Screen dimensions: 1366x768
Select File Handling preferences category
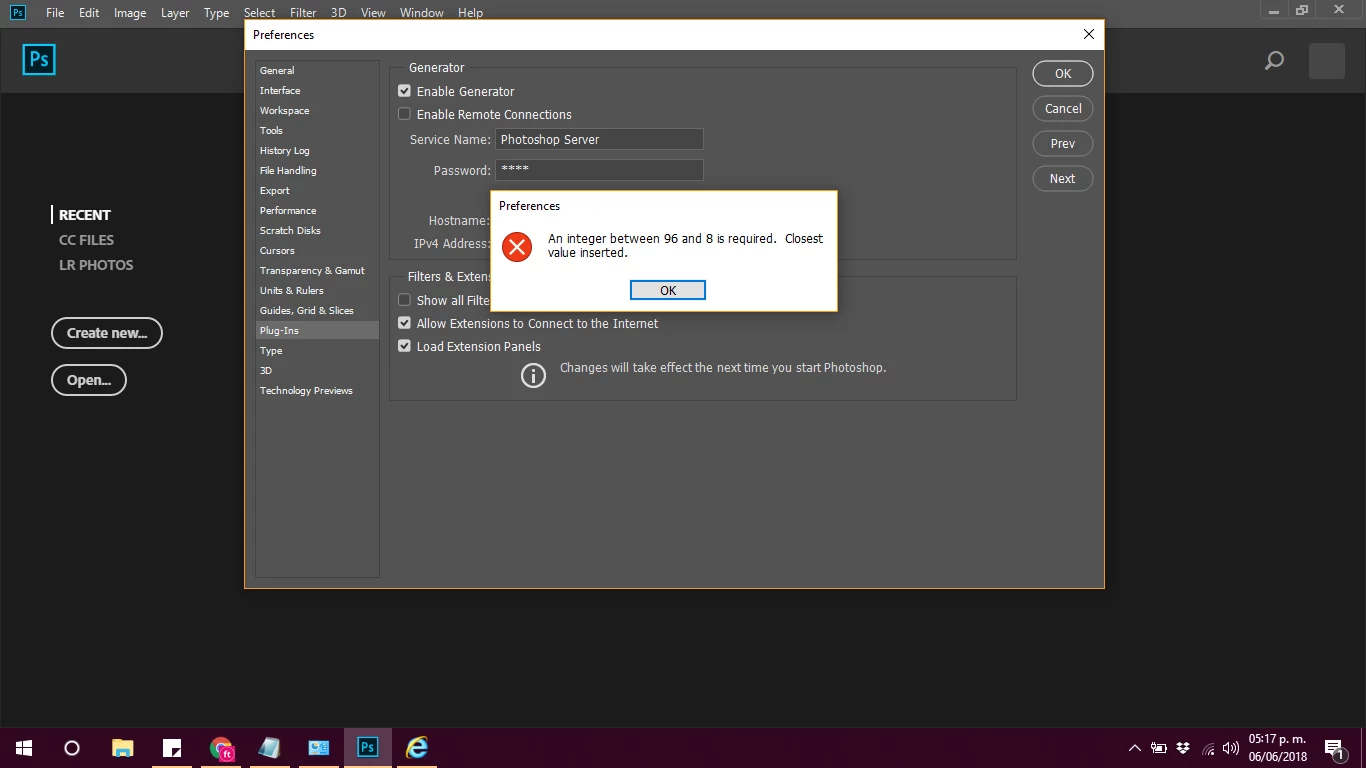[317, 170]
